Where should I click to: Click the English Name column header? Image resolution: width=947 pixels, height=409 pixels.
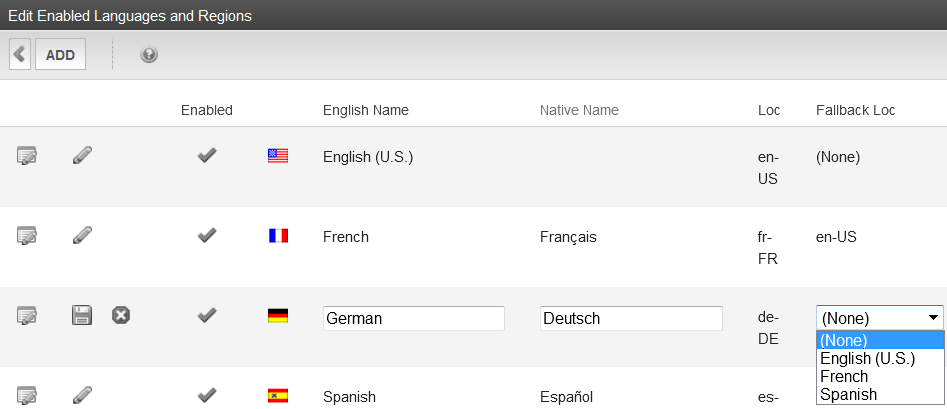[365, 111]
